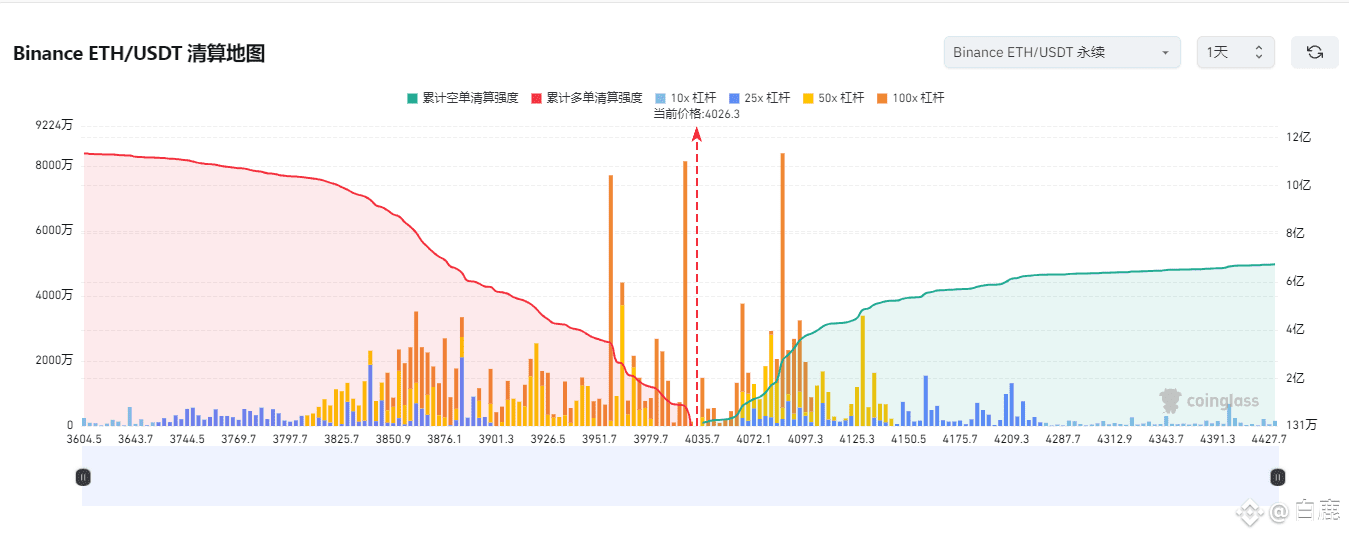
Task: Click the x-axis label 4125.3
Action: (x=857, y=439)
